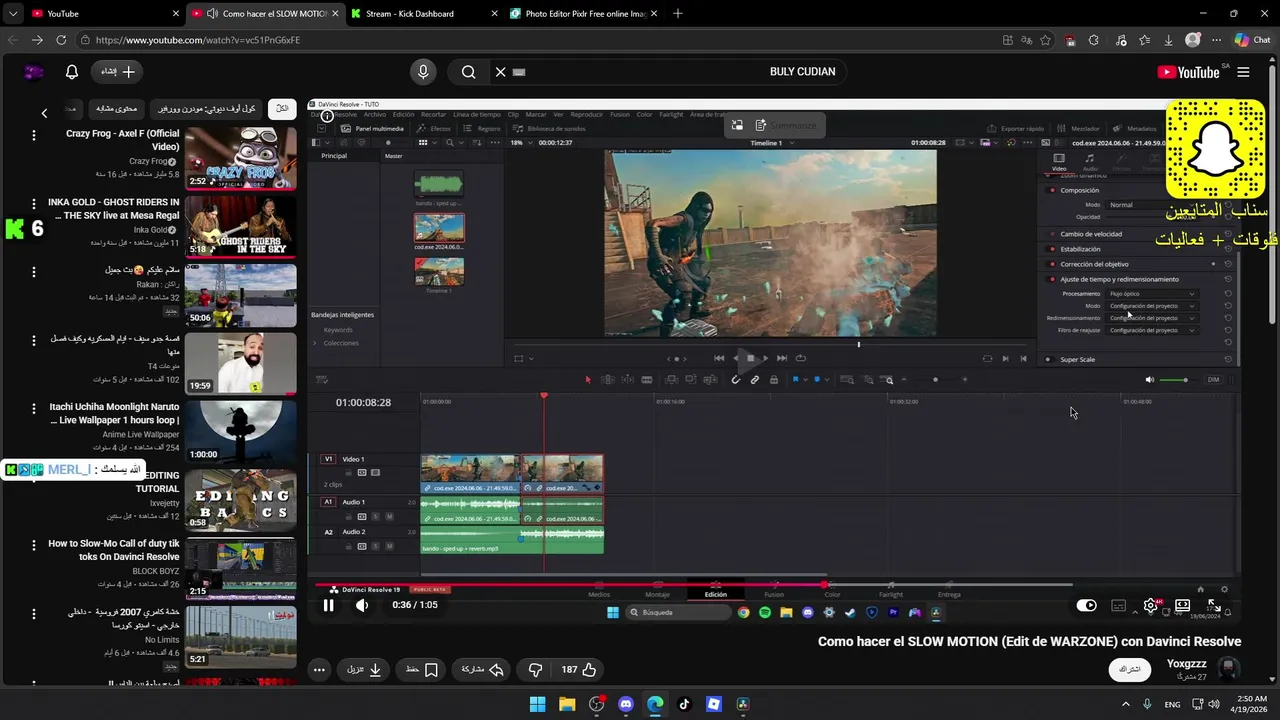The height and width of the screenshot is (720, 1280).
Task: Start voice search with microphone icon
Action: [x=423, y=72]
